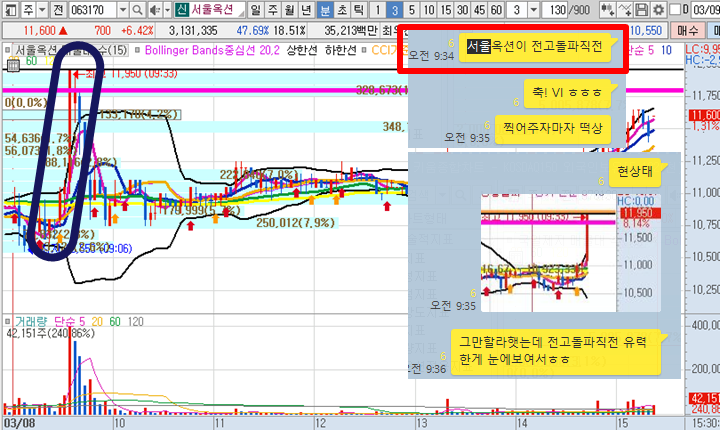720x430 pixels.
Task: Click the stock code field 063170
Action: pos(92,9)
